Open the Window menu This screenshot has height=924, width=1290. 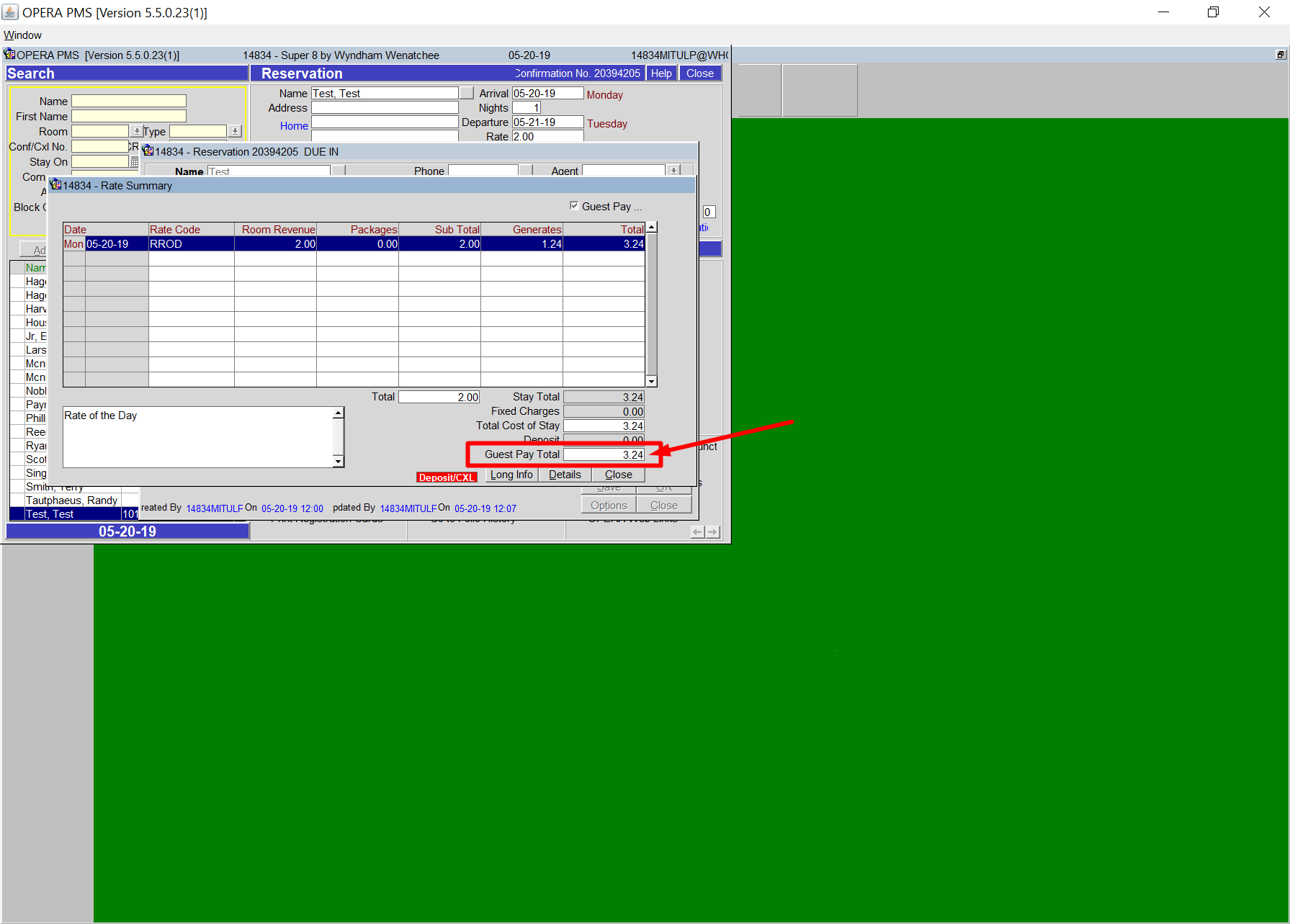click(22, 35)
